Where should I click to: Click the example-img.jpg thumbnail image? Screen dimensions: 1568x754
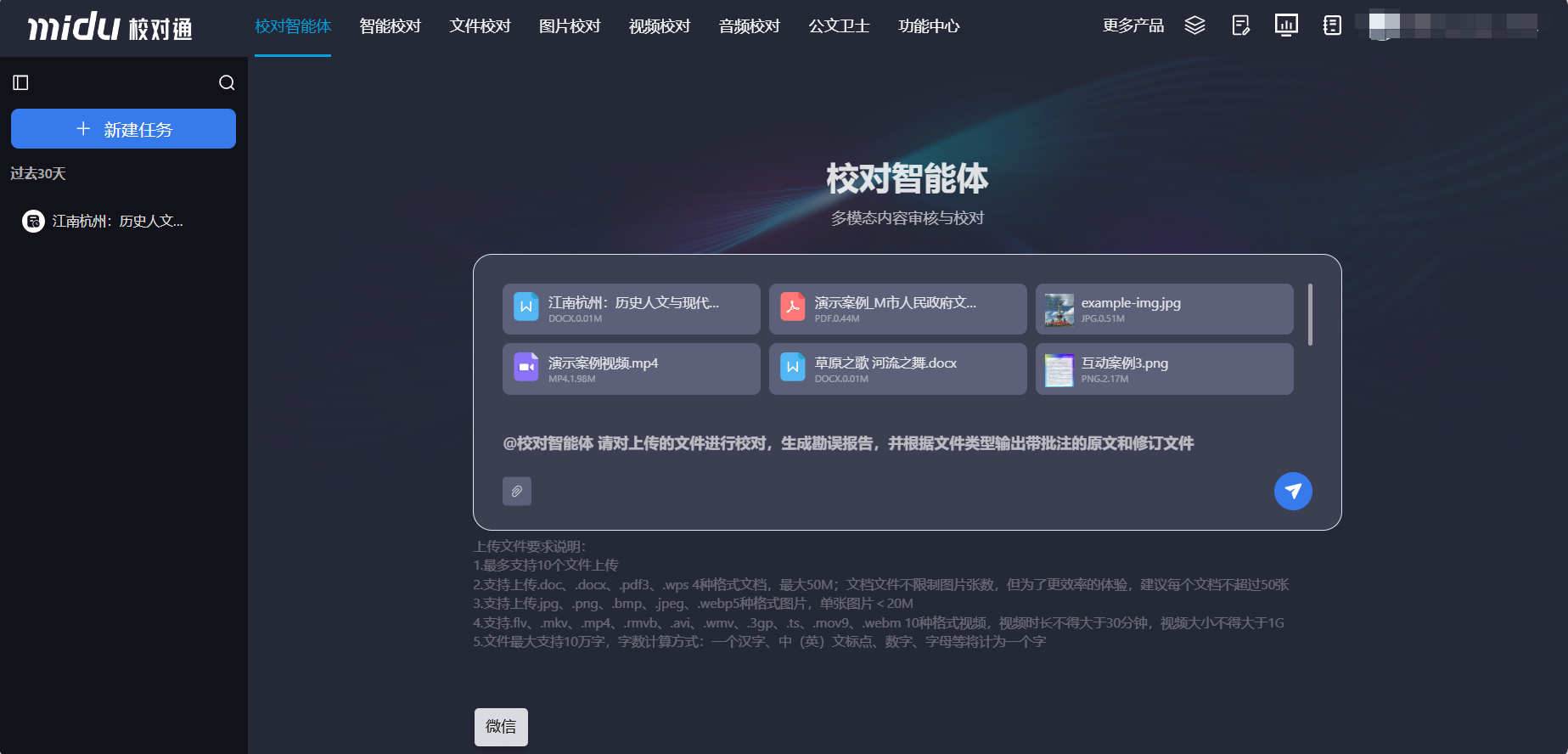click(1059, 310)
